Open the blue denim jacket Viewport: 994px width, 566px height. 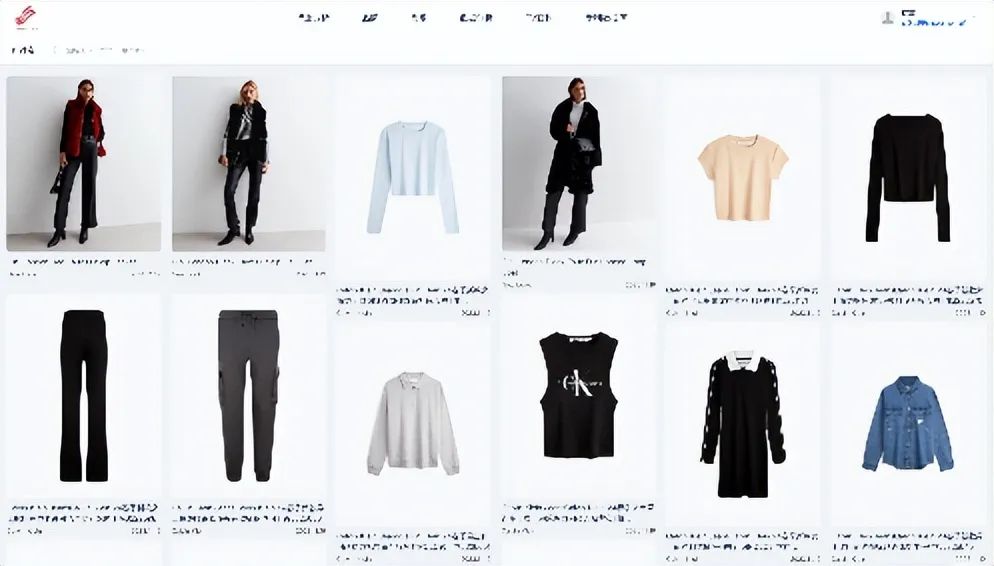point(908,423)
